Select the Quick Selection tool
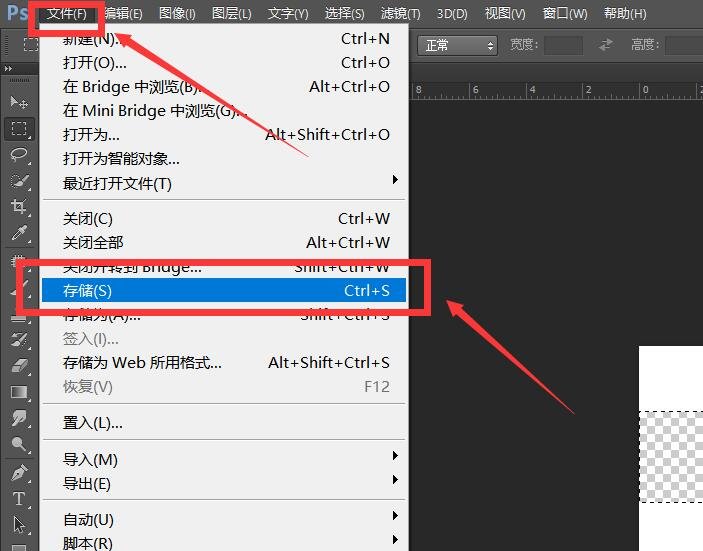The width and height of the screenshot is (703, 551). click(x=19, y=181)
